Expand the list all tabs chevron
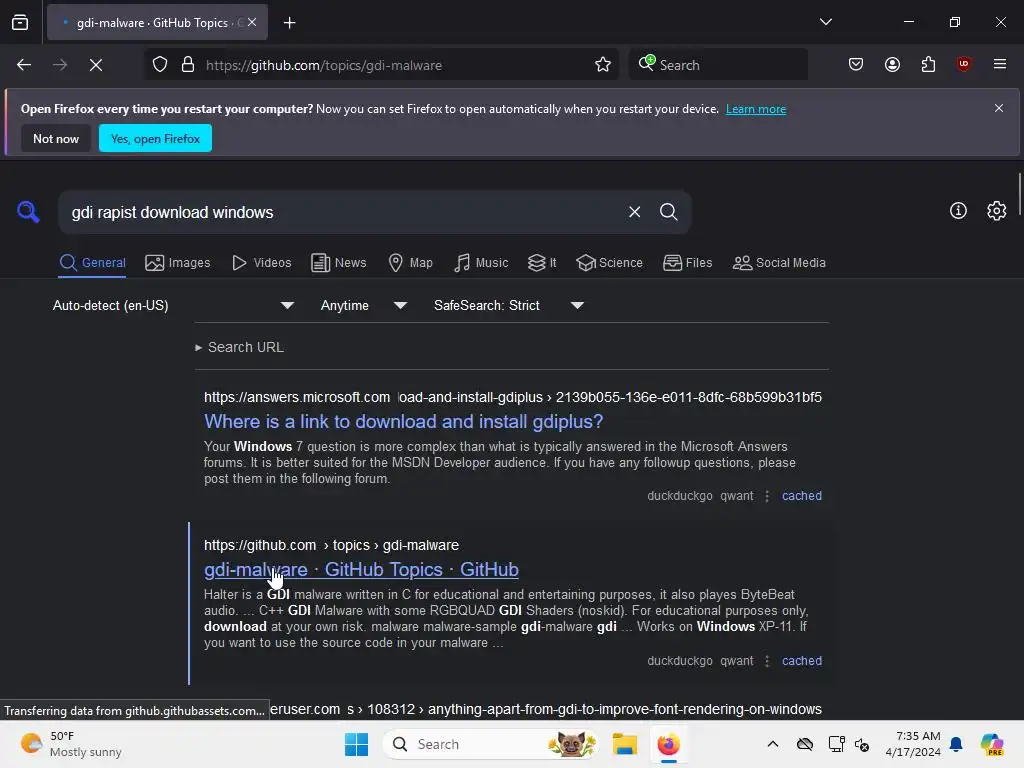Image resolution: width=1024 pixels, height=768 pixels. pyautogui.click(x=825, y=22)
